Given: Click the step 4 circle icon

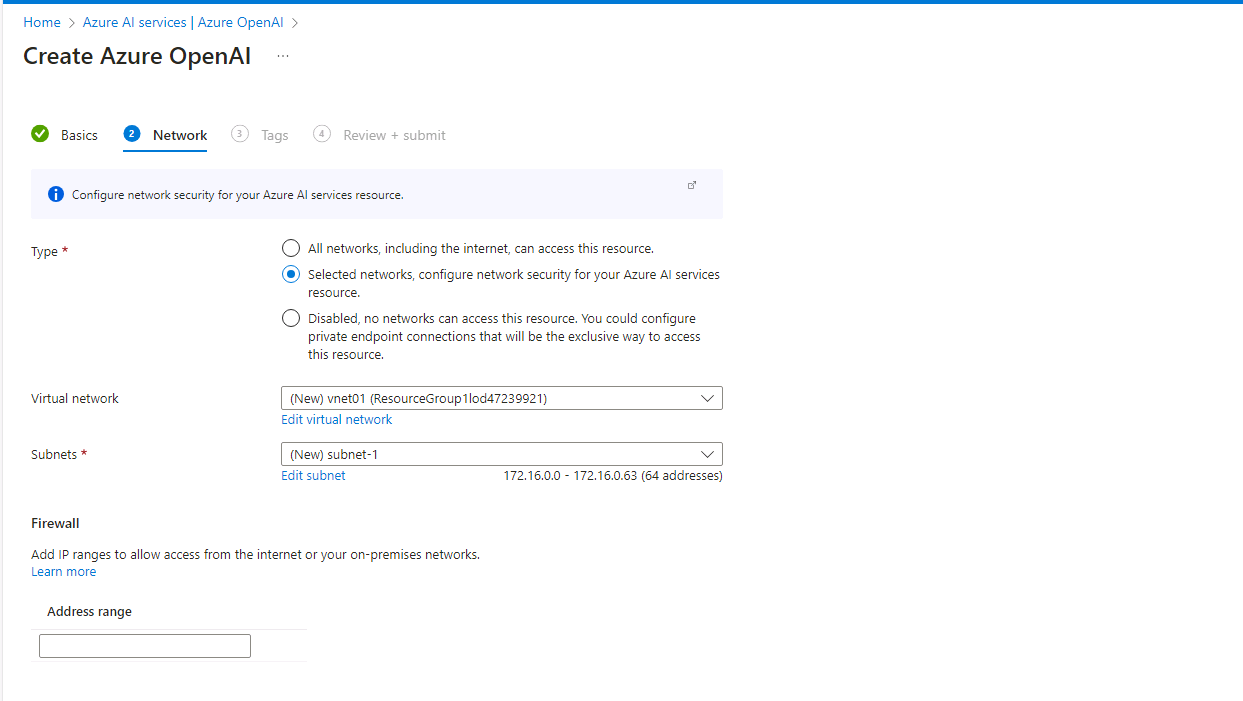Looking at the screenshot, I should [x=322, y=134].
